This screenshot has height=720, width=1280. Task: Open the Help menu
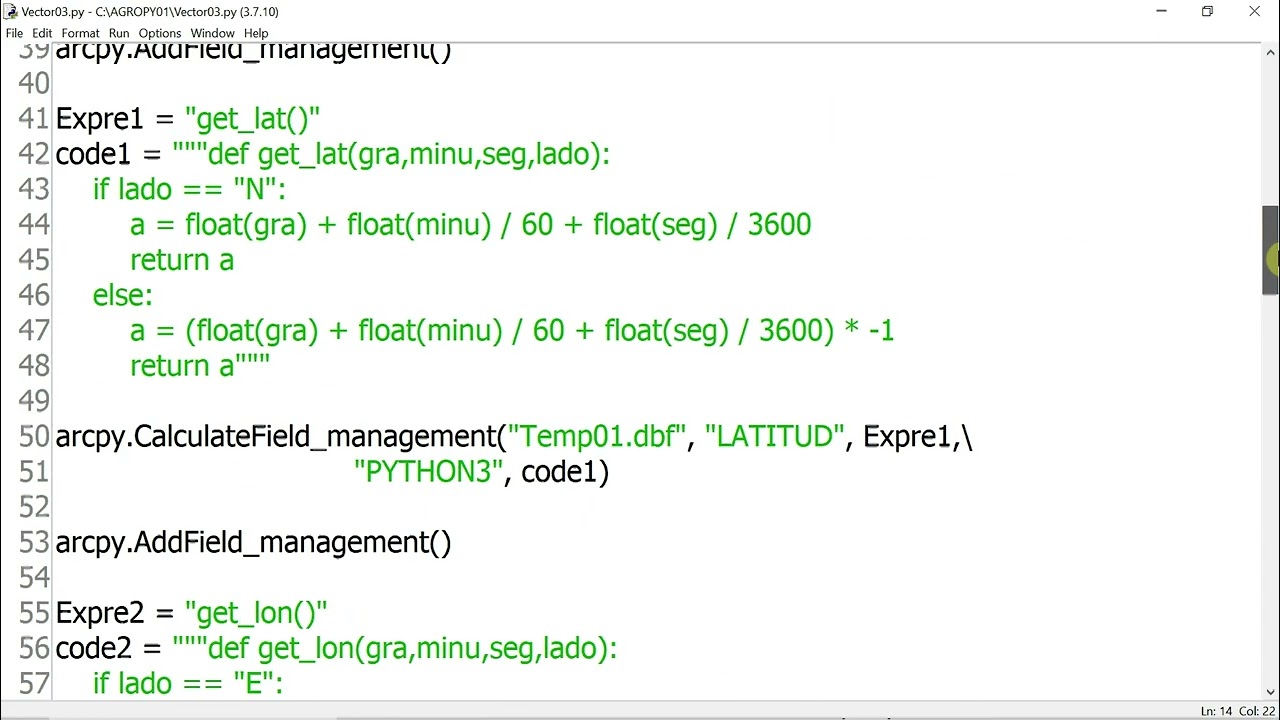[x=256, y=33]
